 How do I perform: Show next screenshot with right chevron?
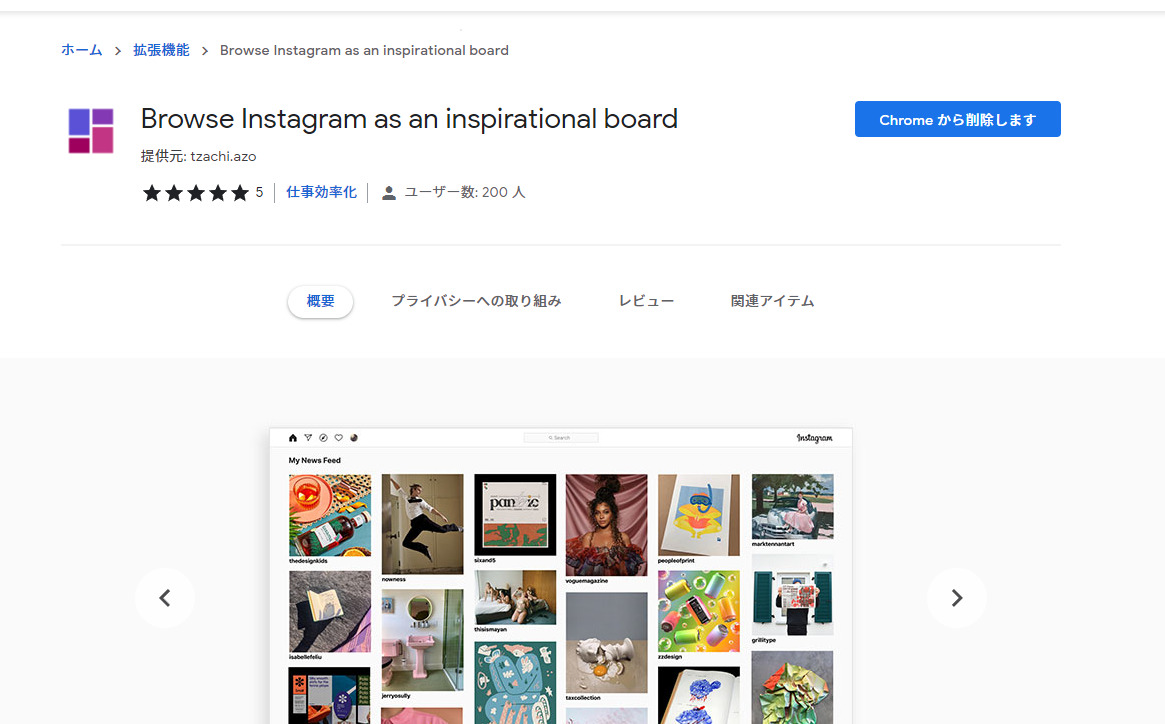click(x=957, y=598)
